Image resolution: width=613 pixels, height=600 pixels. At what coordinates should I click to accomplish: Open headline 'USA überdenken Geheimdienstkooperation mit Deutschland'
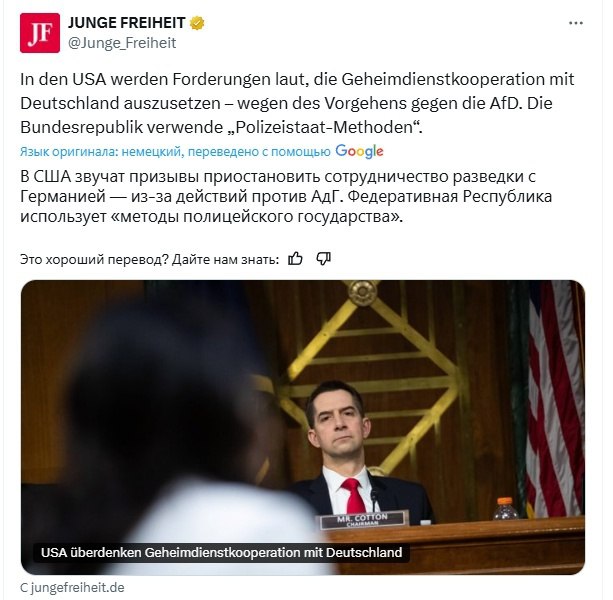(x=221, y=553)
